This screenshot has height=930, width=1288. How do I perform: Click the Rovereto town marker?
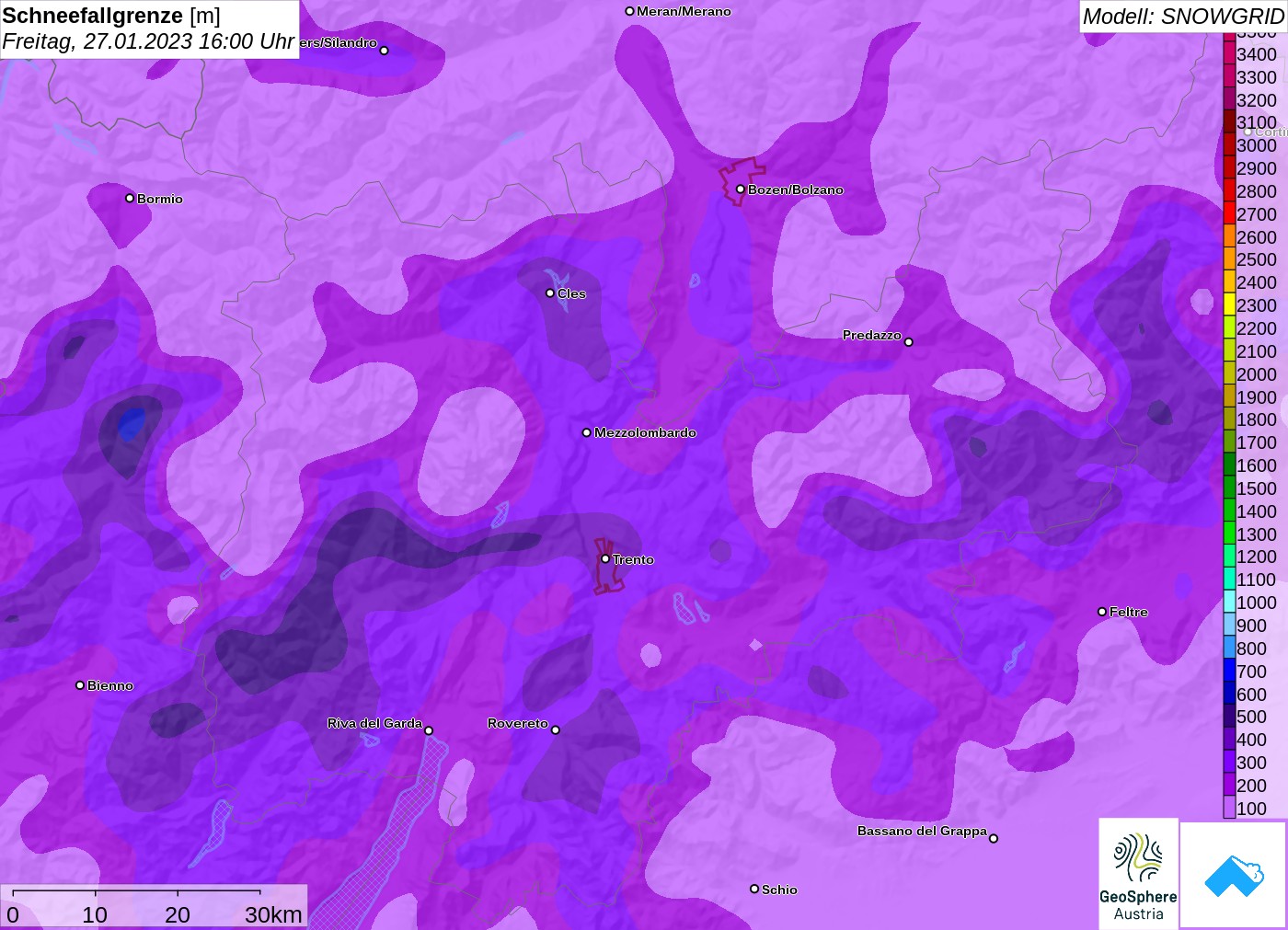coord(556,729)
